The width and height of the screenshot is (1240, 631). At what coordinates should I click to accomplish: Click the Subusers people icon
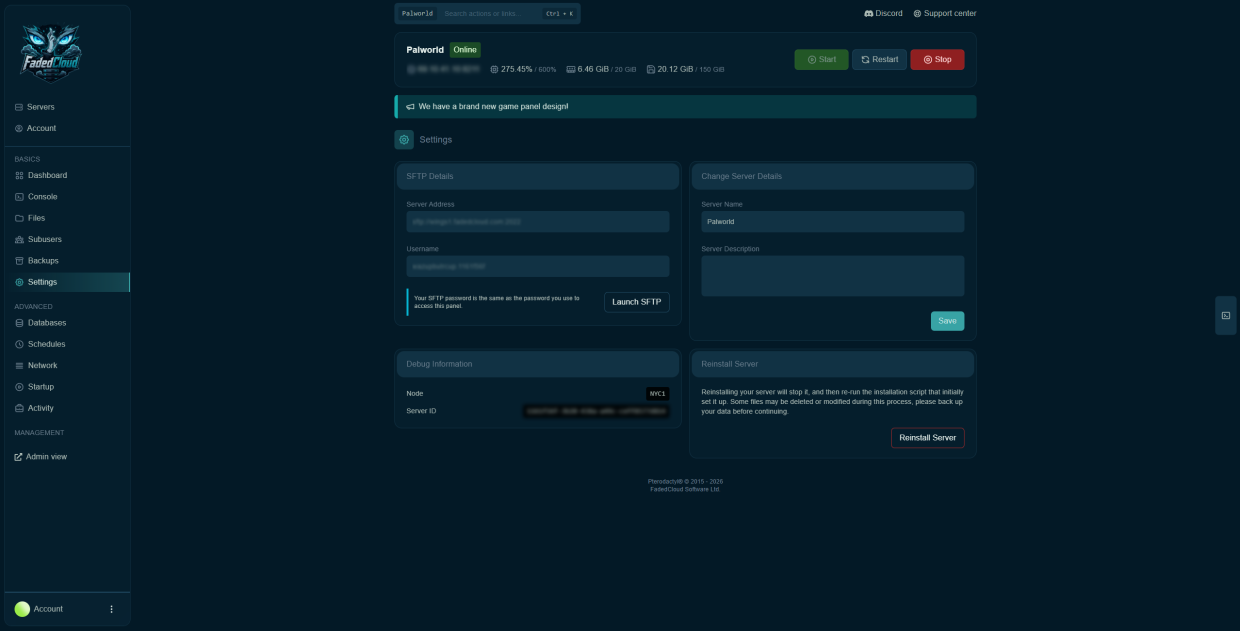(x=19, y=240)
